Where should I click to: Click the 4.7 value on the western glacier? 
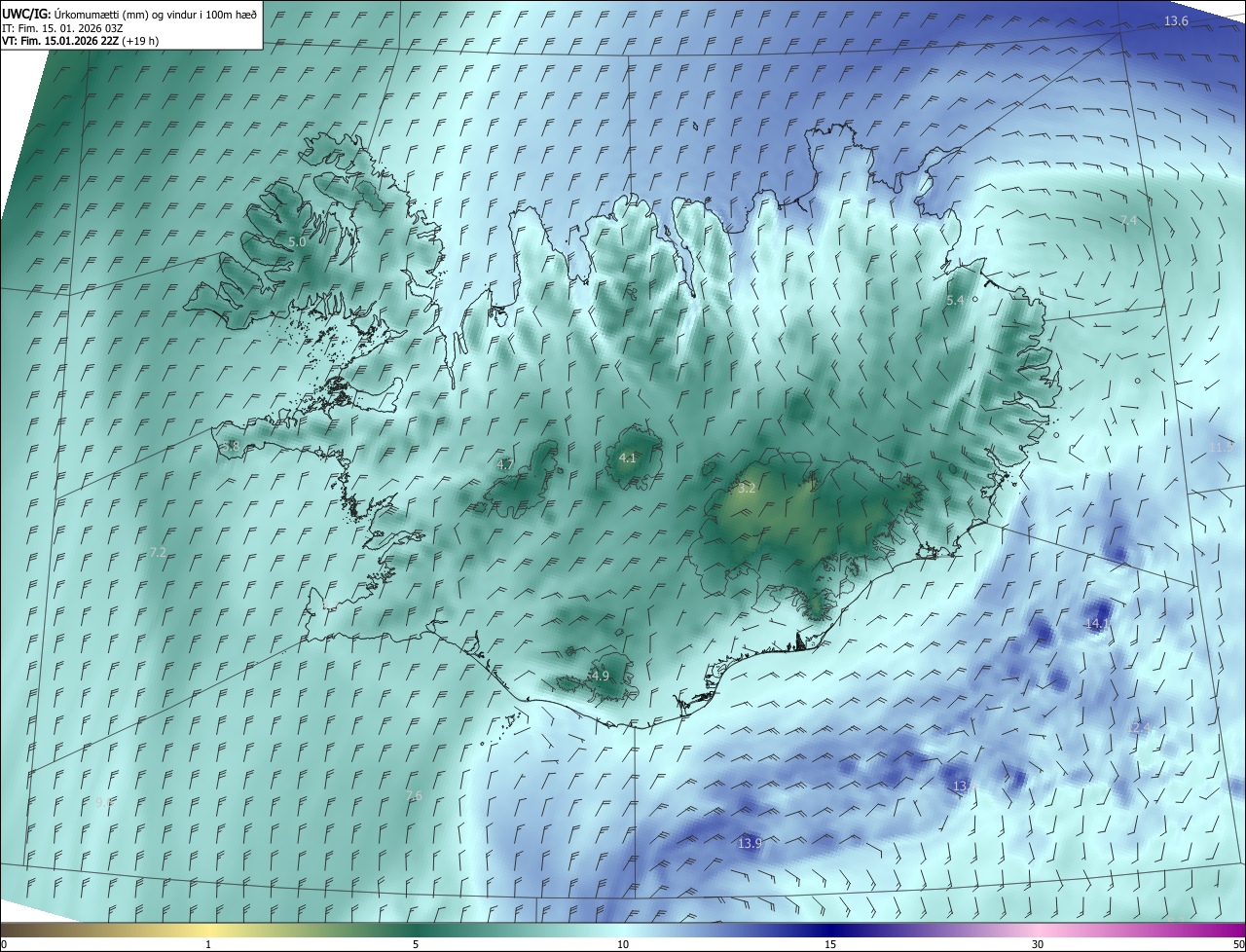pyautogui.click(x=505, y=465)
